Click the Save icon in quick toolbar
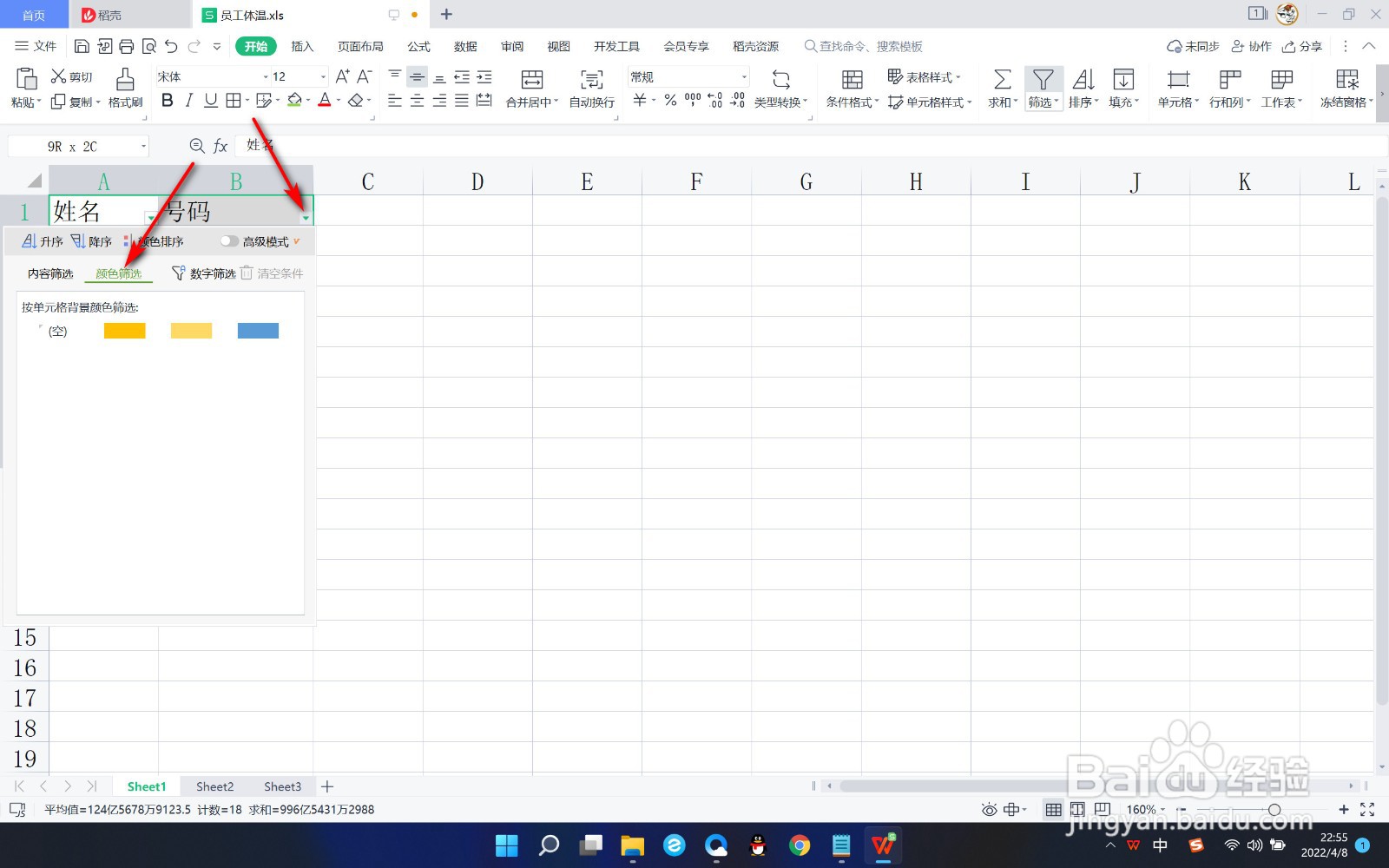This screenshot has width=1389, height=868. [82, 46]
